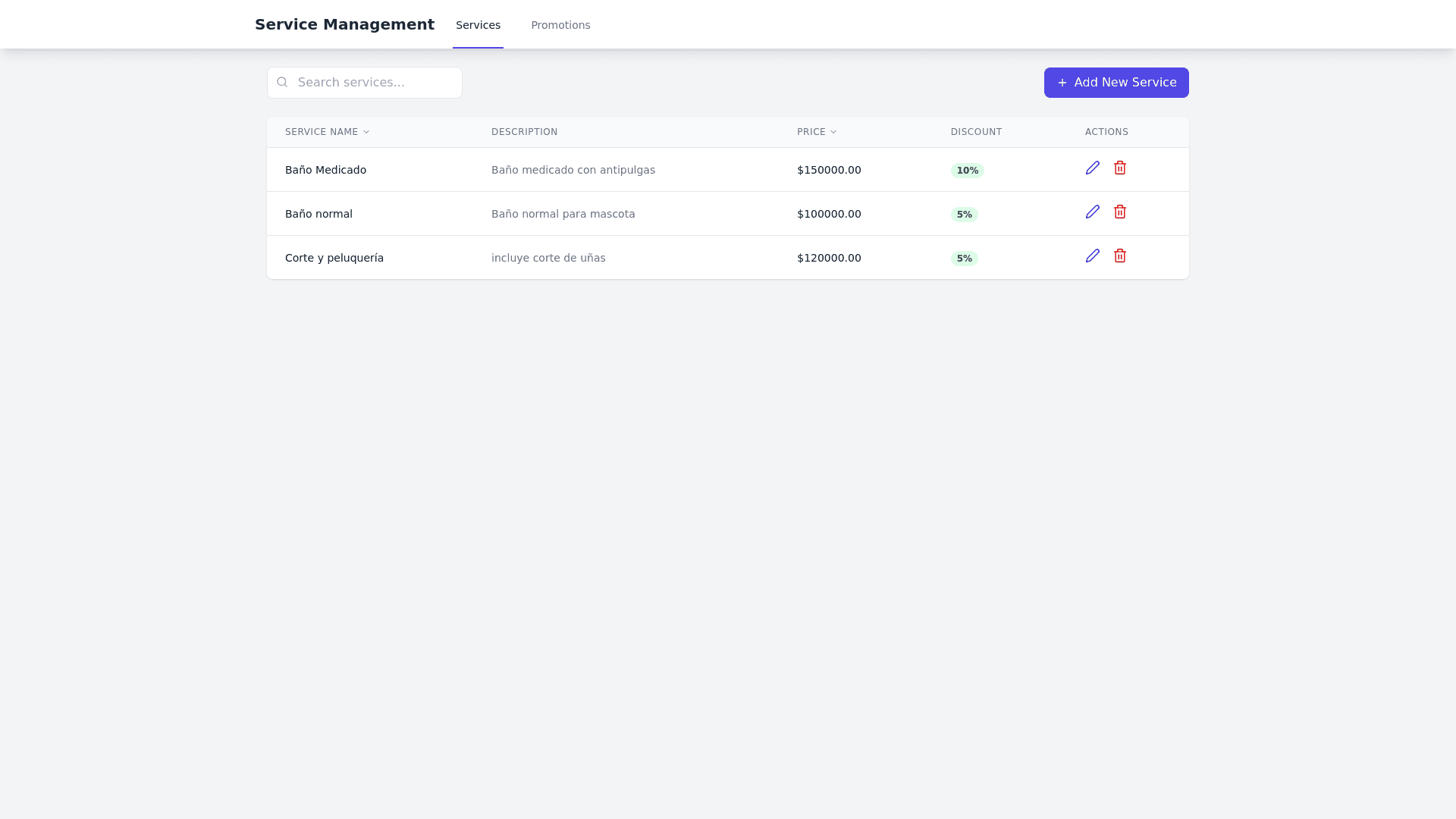Screen dimensions: 1456x819
Task: Click the delete trash icon for Baño Medicado
Action: pos(1120,168)
